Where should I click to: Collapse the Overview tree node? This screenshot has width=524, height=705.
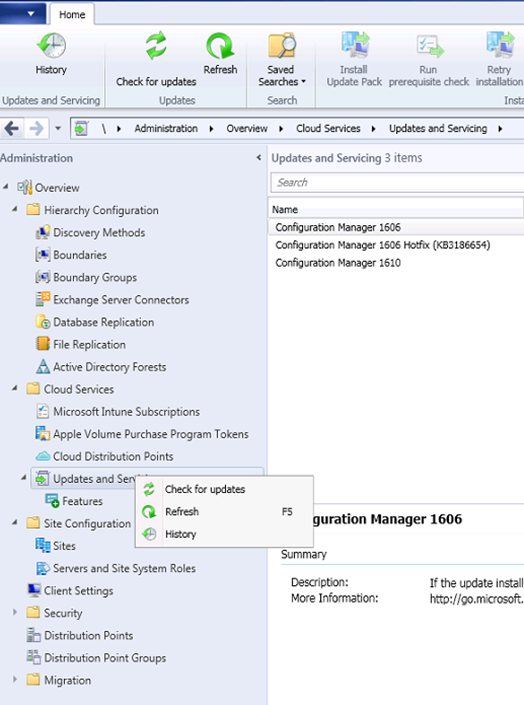pos(5,186)
